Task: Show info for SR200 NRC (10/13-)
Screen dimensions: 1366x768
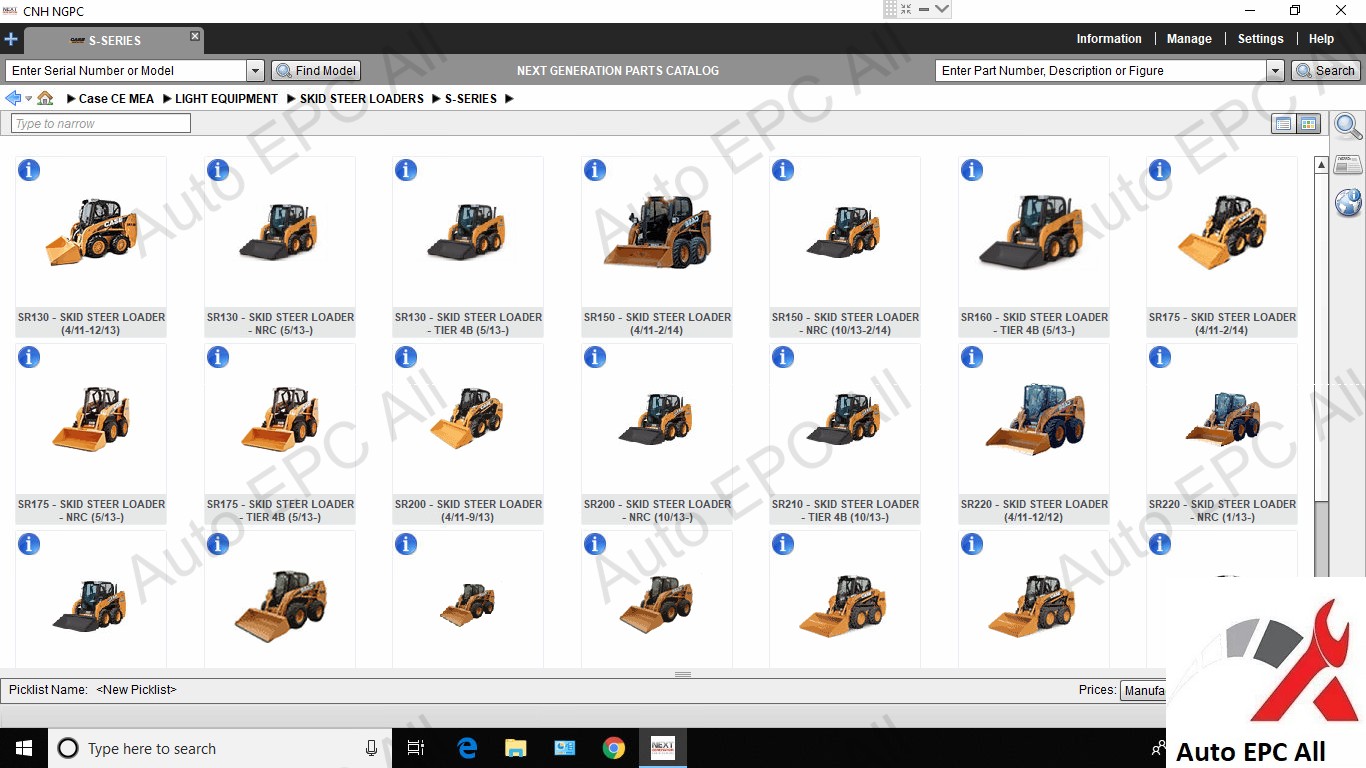Action: click(x=595, y=357)
